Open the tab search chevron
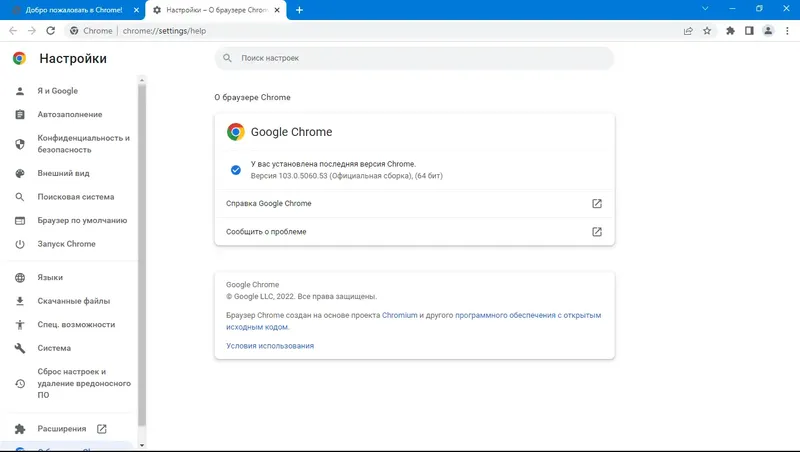This screenshot has height=452, width=800. 705,9
